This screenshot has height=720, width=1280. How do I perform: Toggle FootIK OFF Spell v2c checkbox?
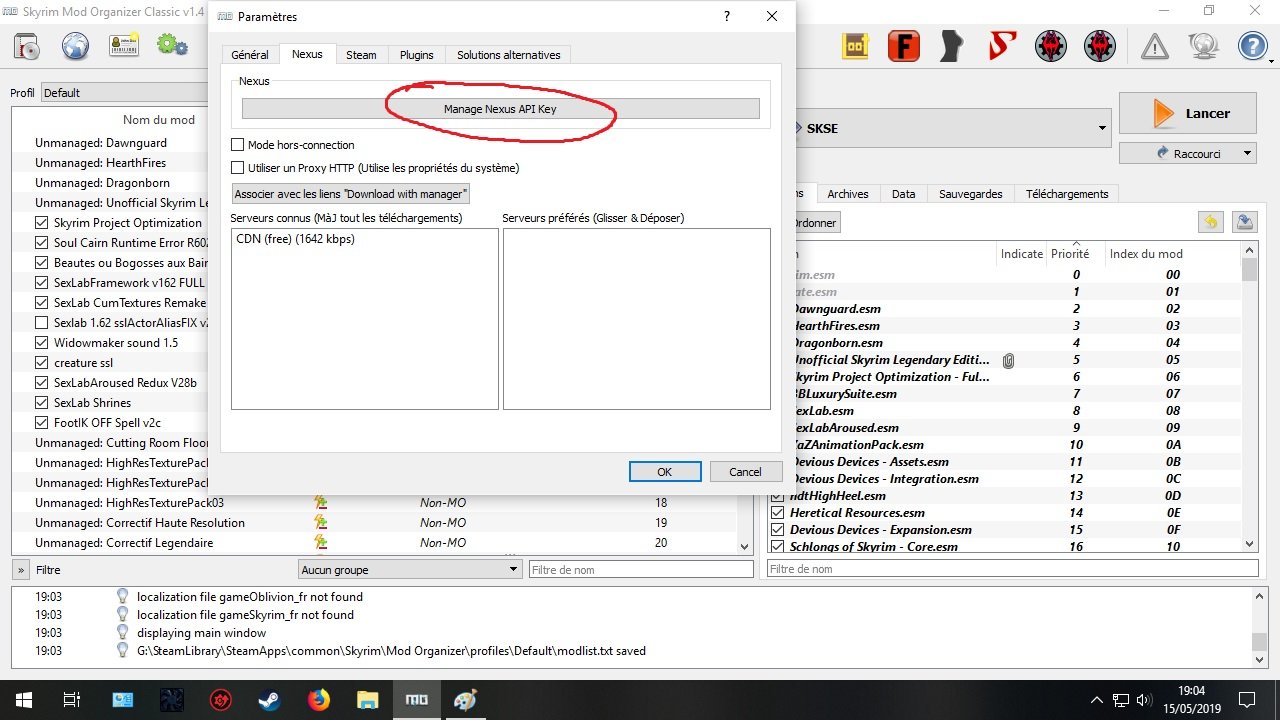coord(42,423)
